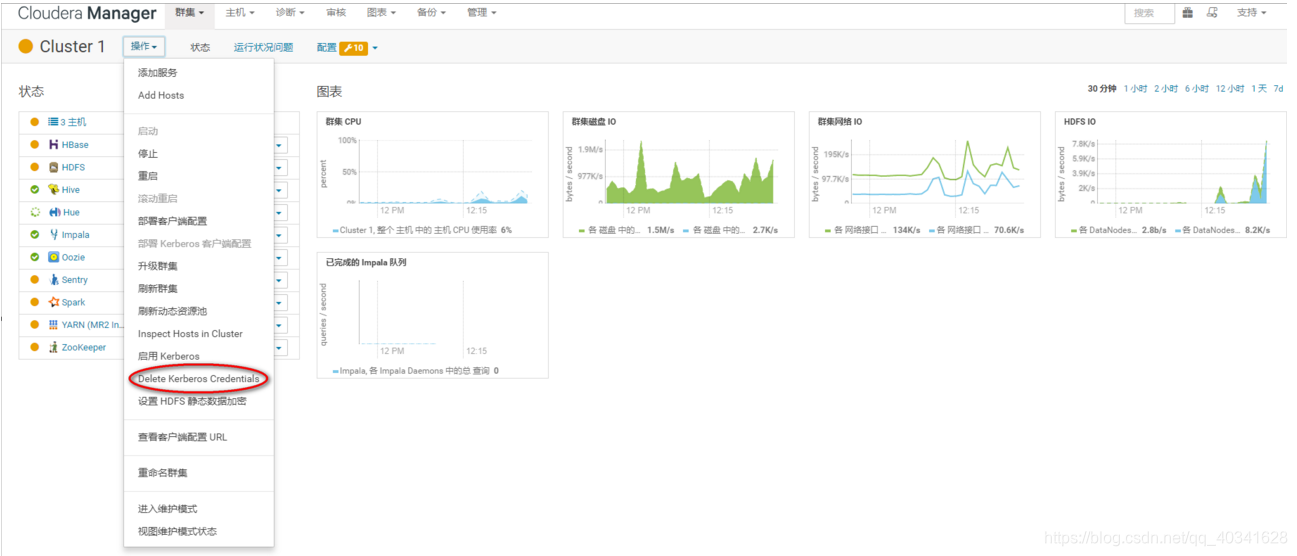Expand the arrow next to 配置 badge
Screen dimensions: 1297x556
(x=375, y=48)
